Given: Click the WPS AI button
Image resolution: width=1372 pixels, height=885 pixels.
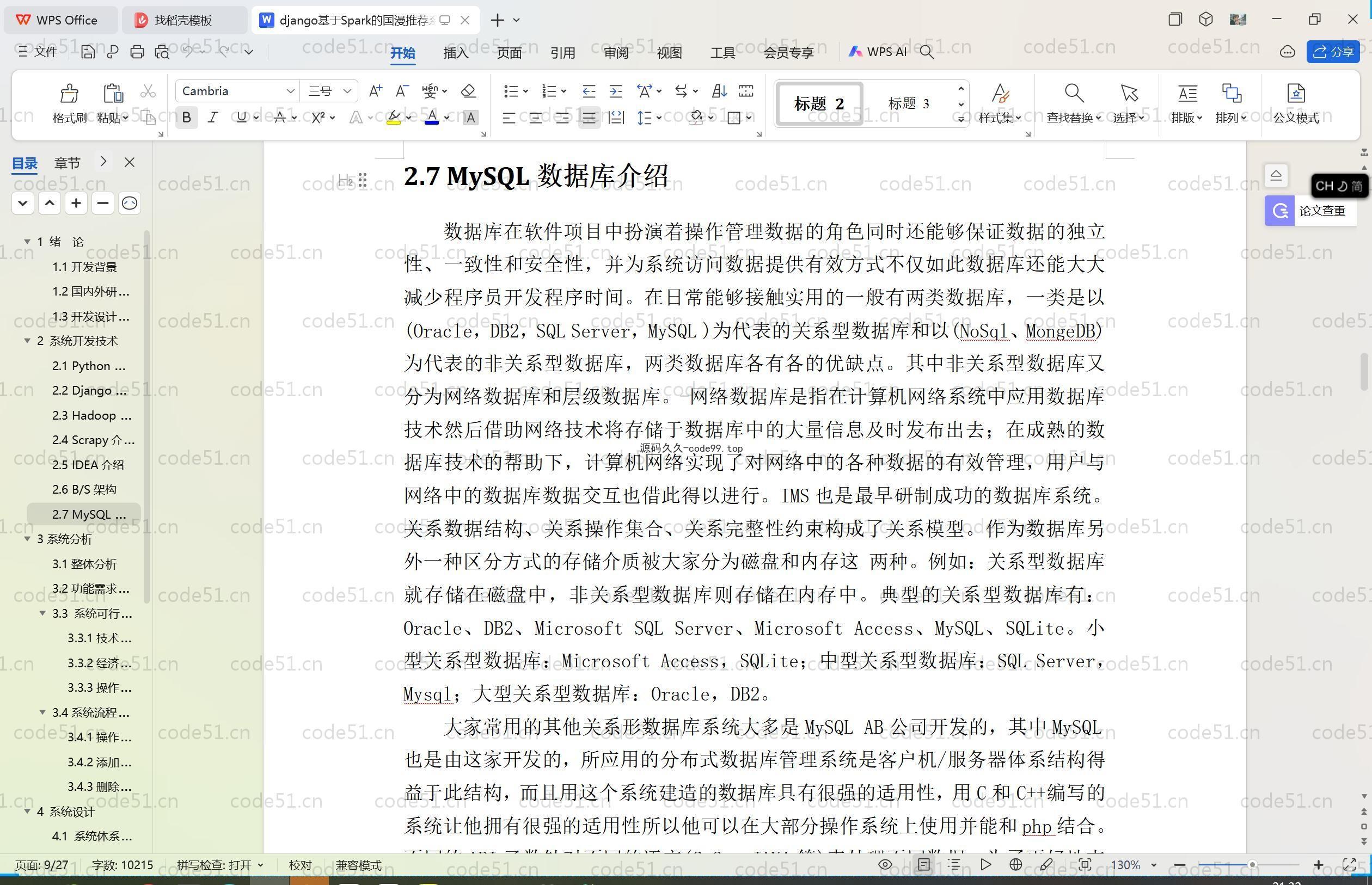Looking at the screenshot, I should [877, 52].
